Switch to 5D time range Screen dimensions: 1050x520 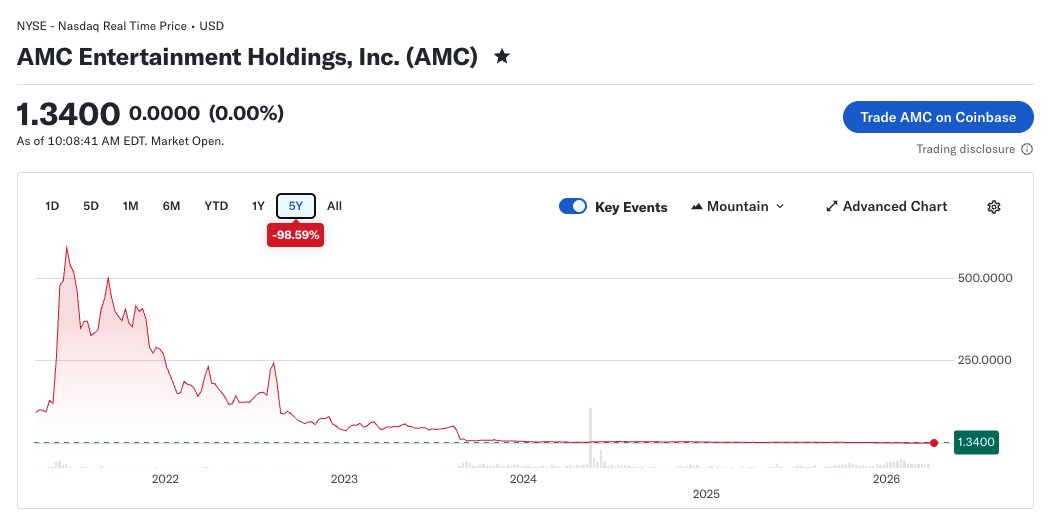(91, 207)
